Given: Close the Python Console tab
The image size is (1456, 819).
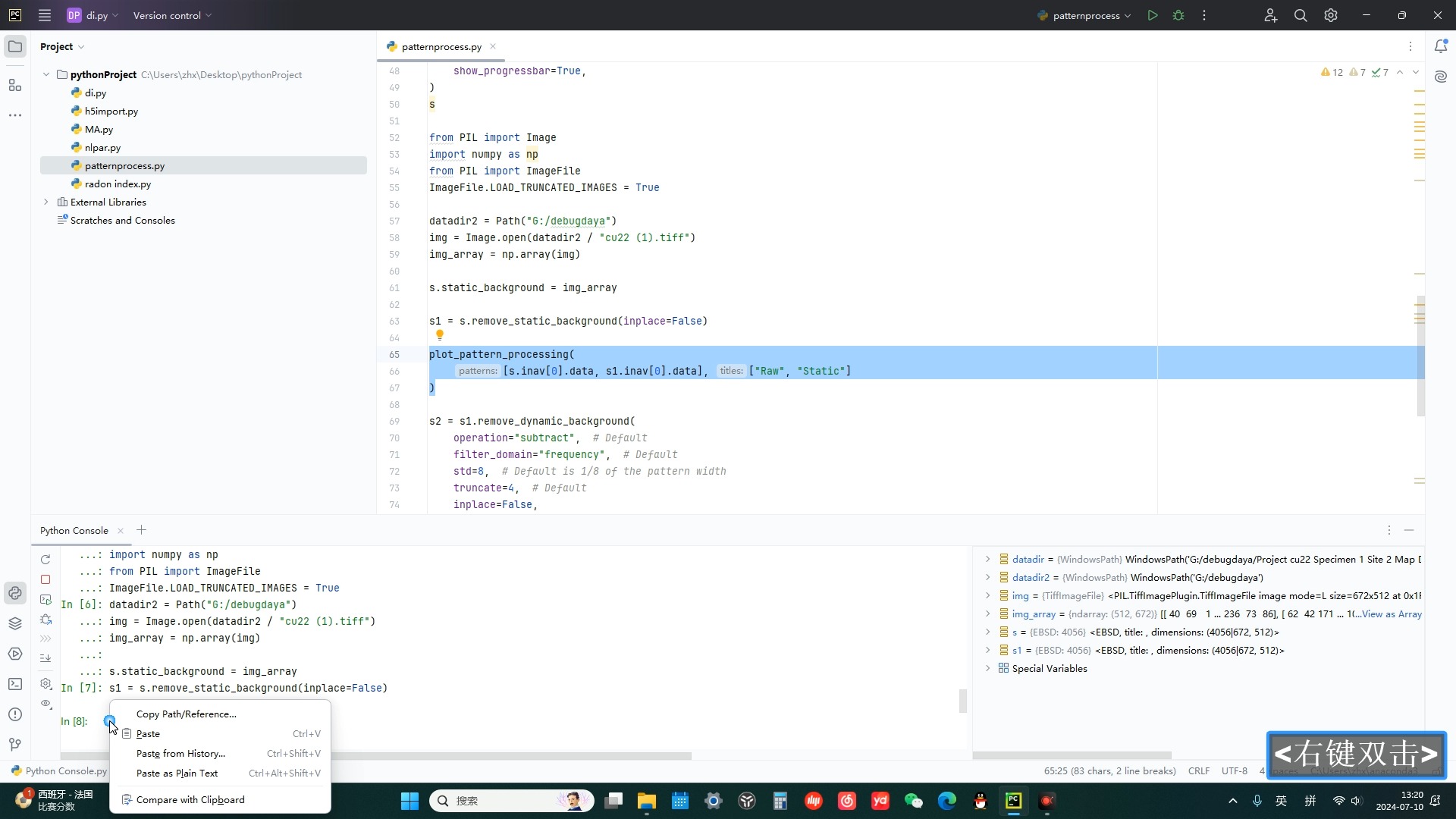Looking at the screenshot, I should (121, 530).
